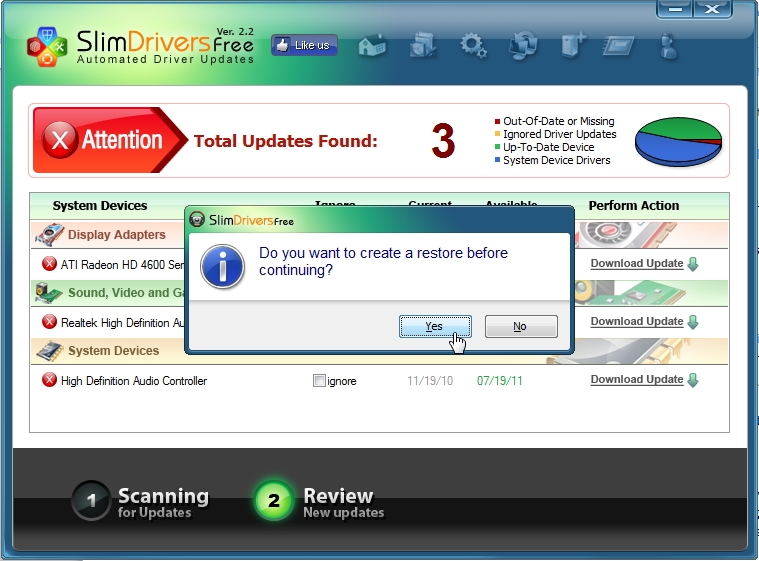The height and width of the screenshot is (561, 759).
Task: Click the Ignored Driver Updates legend entry
Action: pos(555,134)
